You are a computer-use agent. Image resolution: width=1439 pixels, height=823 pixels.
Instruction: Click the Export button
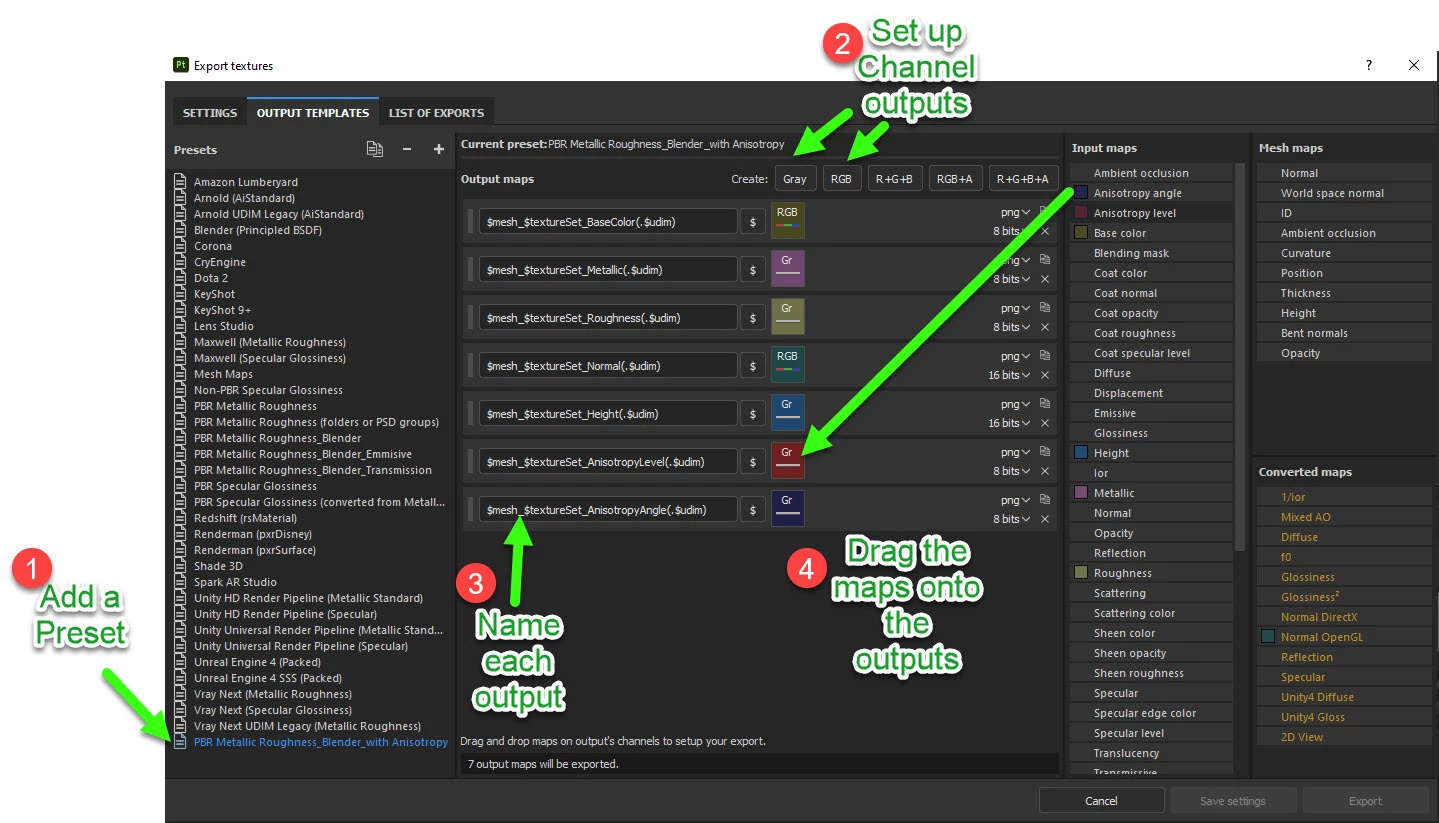(1365, 800)
